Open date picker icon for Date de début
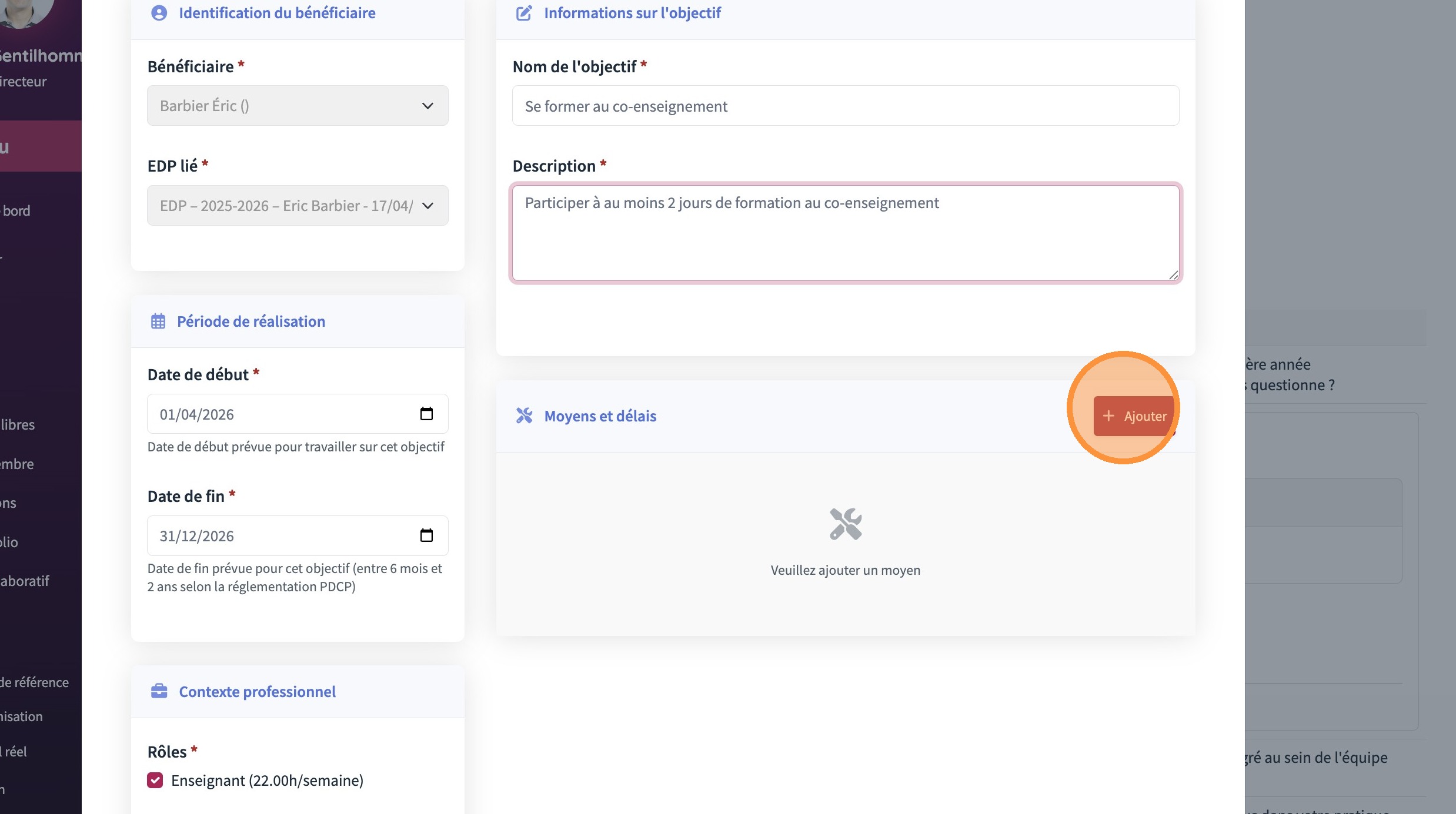 426,414
